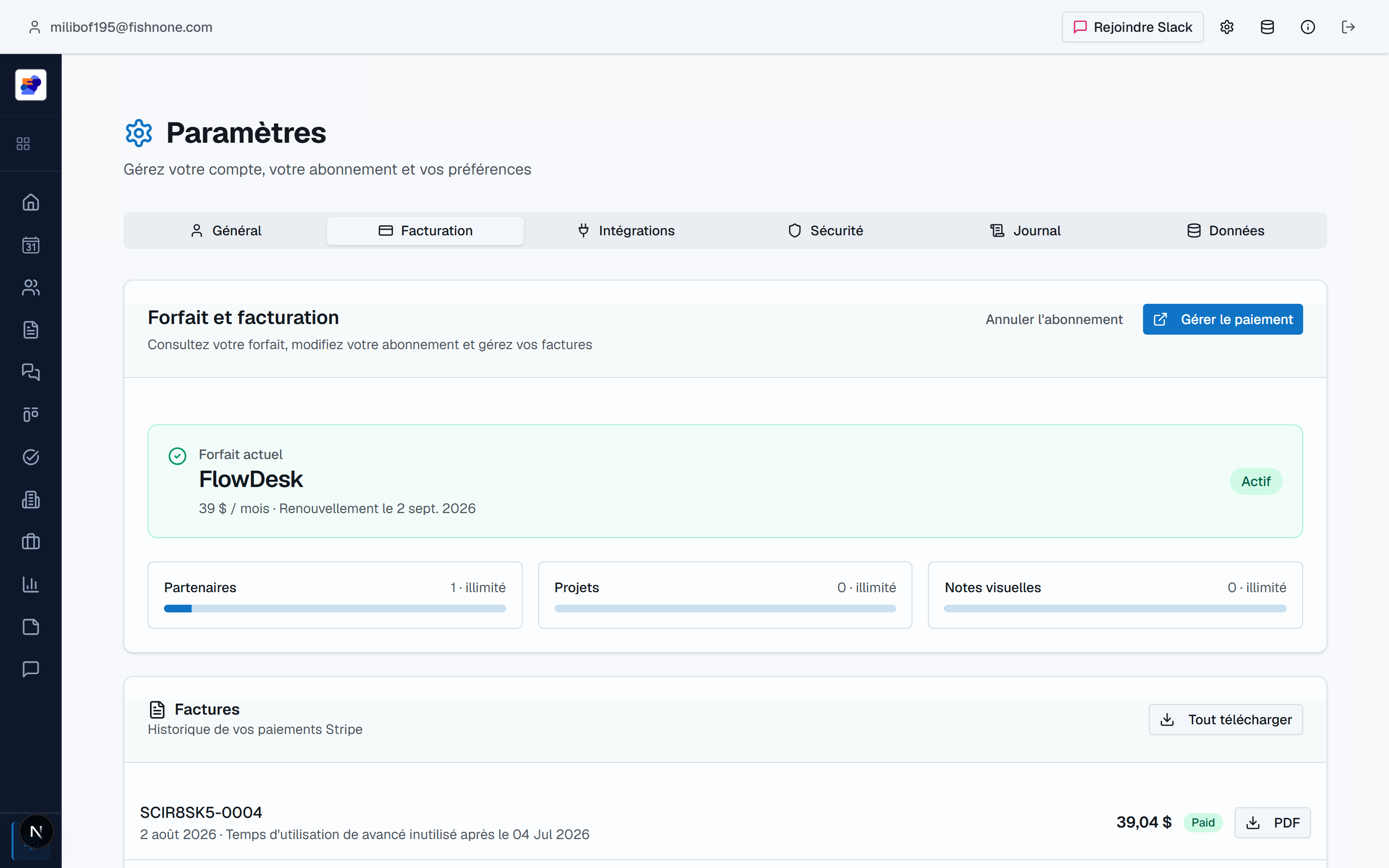
Task: Click the document icon beside Factures heading
Action: [157, 709]
